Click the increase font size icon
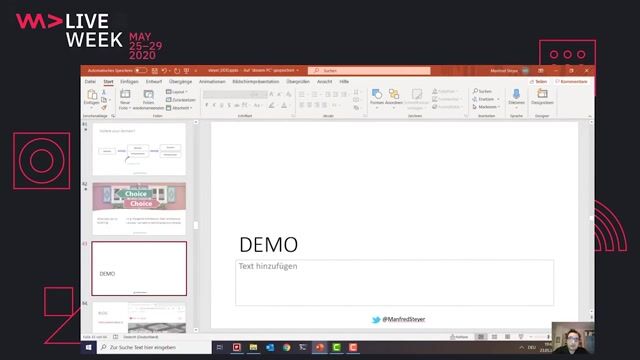This screenshot has width=640, height=360. [x=271, y=94]
